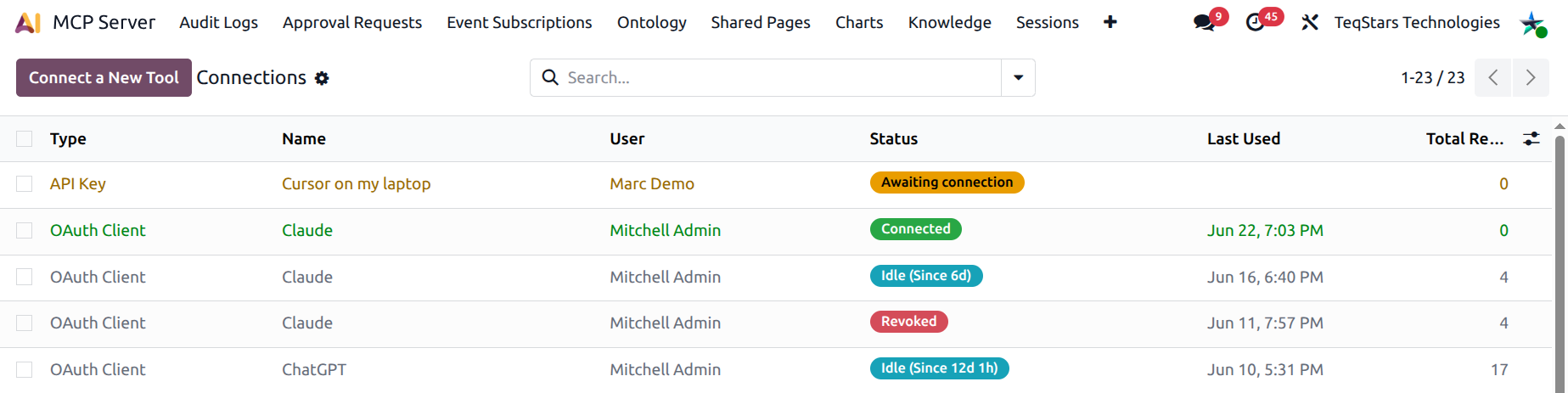This screenshot has height=393, width=1568.
Task: Open the Knowledge menu
Action: 949,23
